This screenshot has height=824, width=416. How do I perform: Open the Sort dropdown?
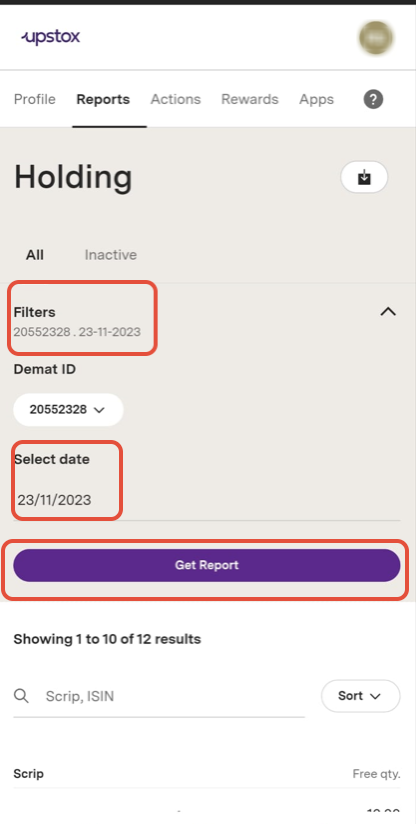(x=360, y=696)
